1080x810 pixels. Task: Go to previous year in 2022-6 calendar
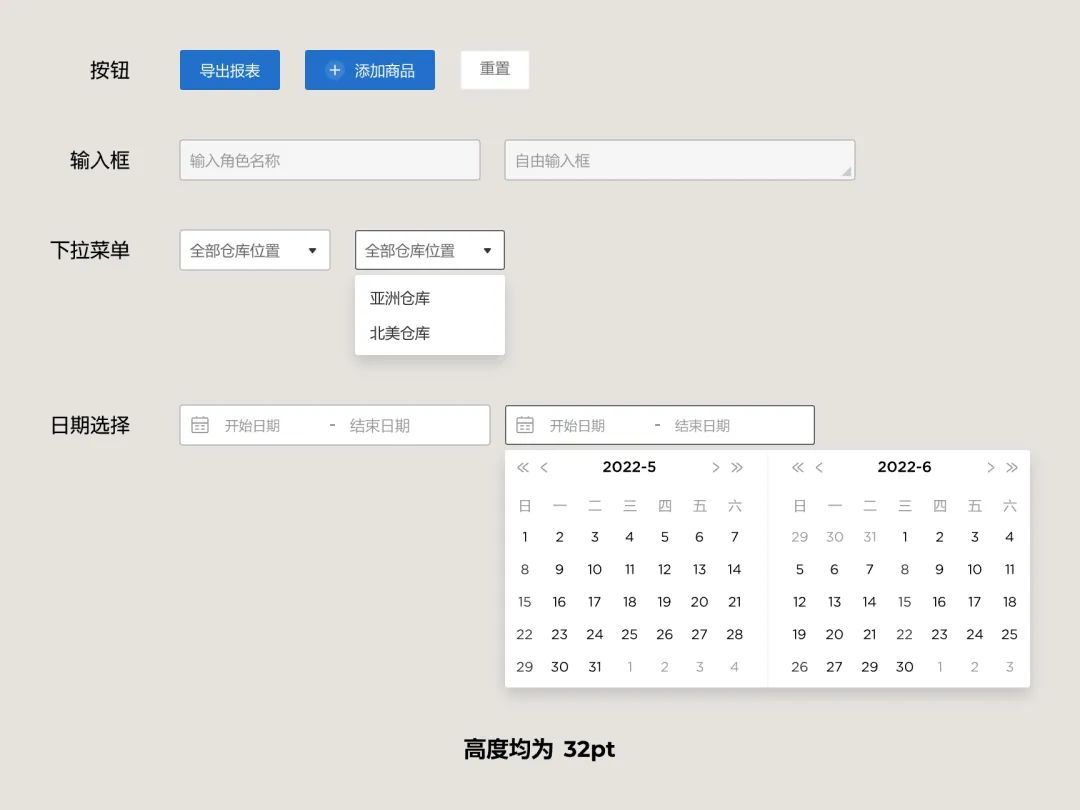(798, 468)
